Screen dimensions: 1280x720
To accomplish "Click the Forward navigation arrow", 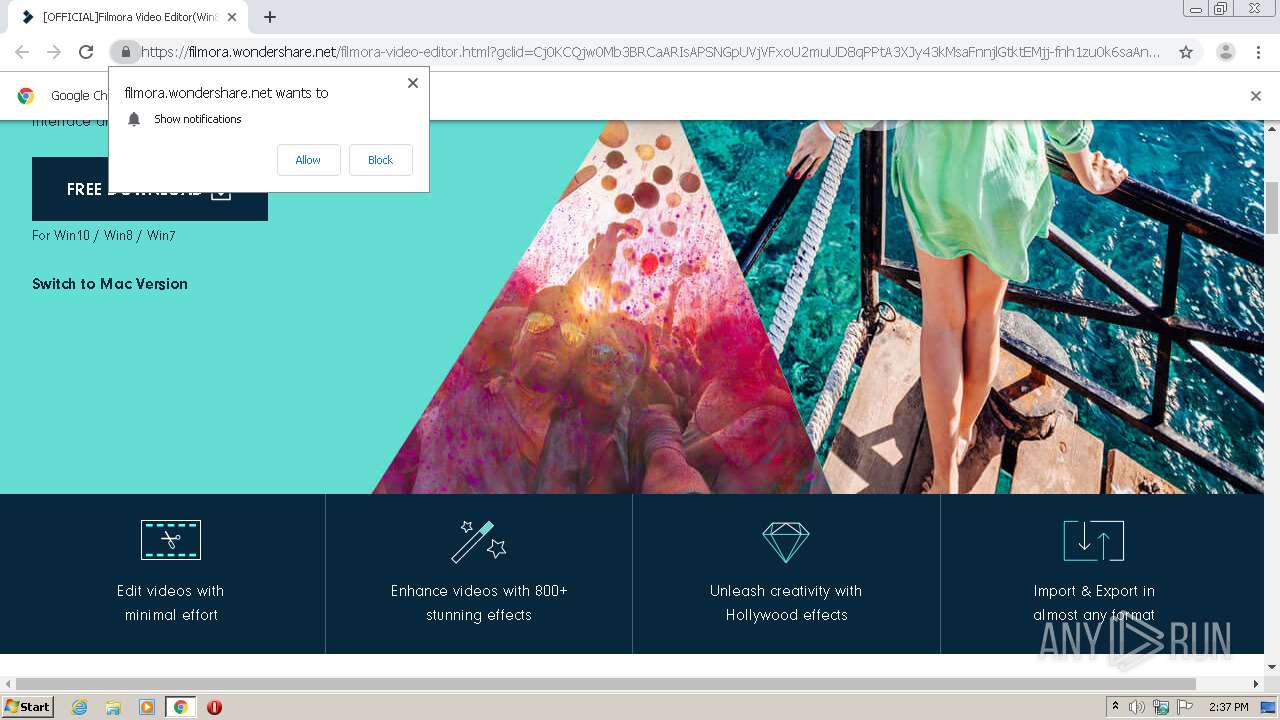I will [x=54, y=52].
